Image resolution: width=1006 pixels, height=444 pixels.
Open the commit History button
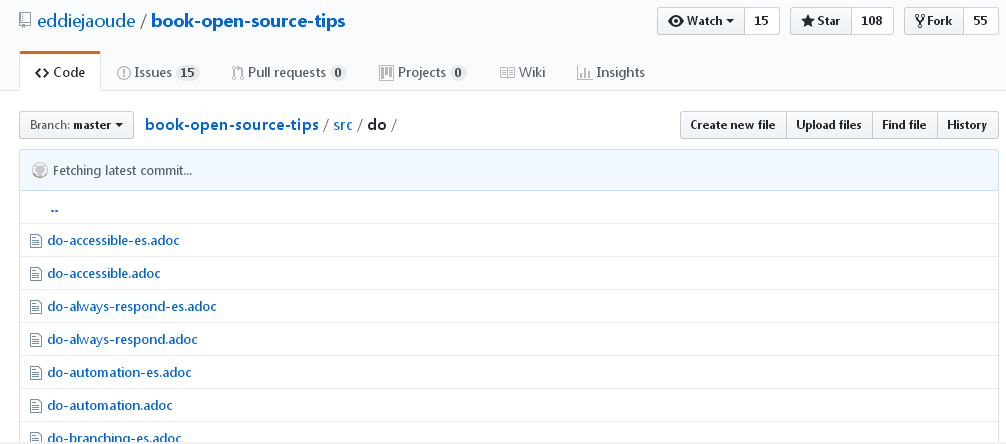968,125
